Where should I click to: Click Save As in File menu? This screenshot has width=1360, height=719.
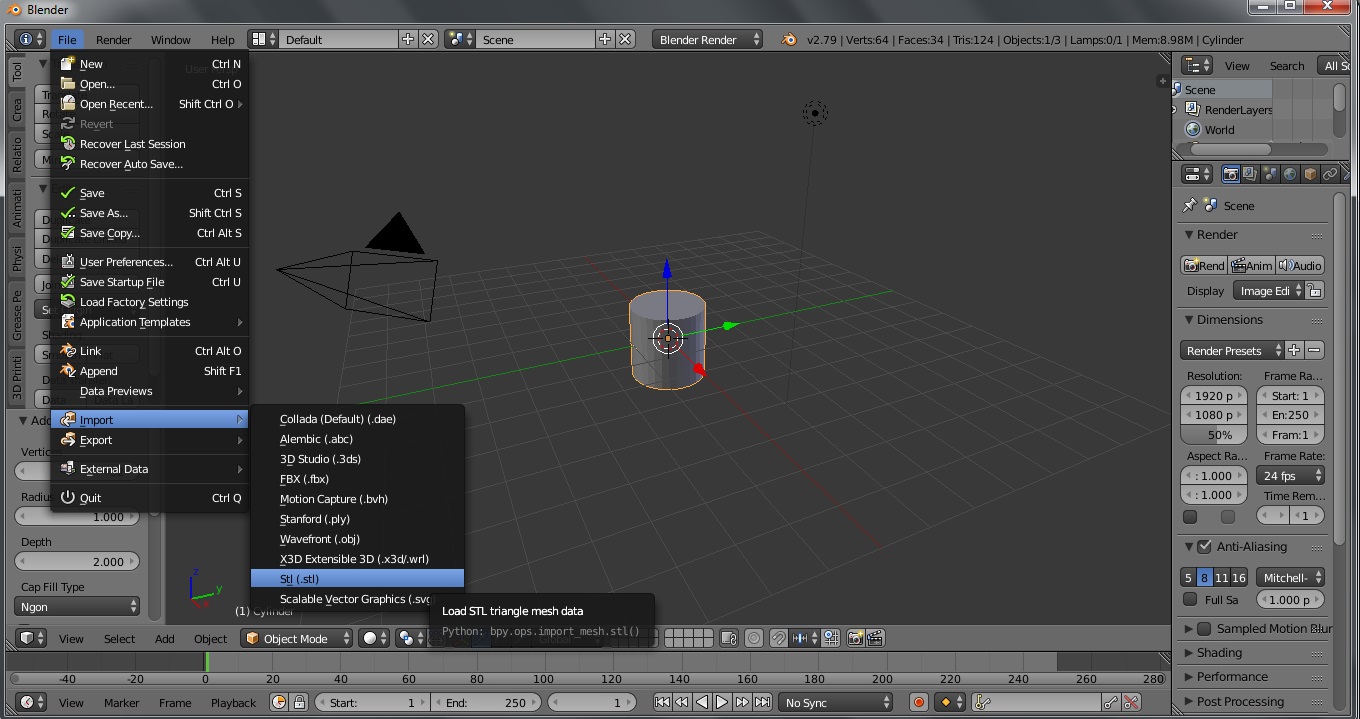click(x=150, y=212)
